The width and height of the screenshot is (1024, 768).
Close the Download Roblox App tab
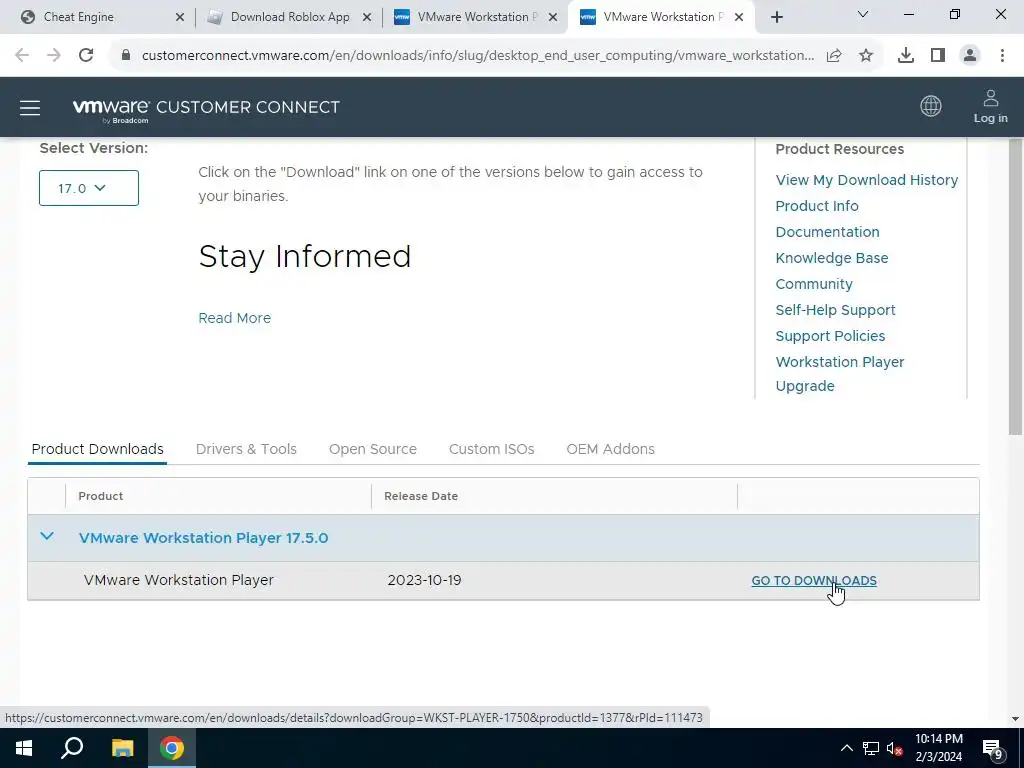tap(367, 18)
